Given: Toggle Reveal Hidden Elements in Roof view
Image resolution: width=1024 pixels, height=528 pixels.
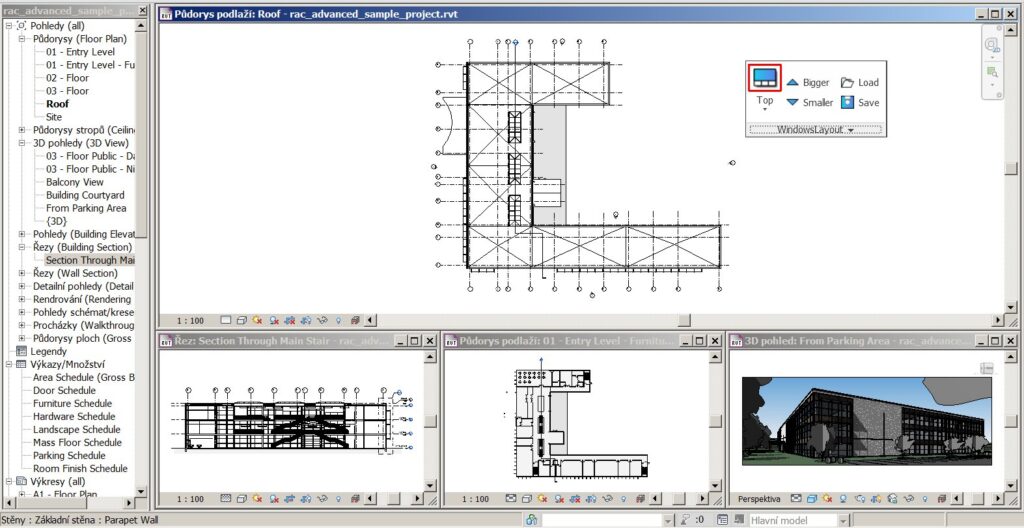Looking at the screenshot, I should point(338,320).
